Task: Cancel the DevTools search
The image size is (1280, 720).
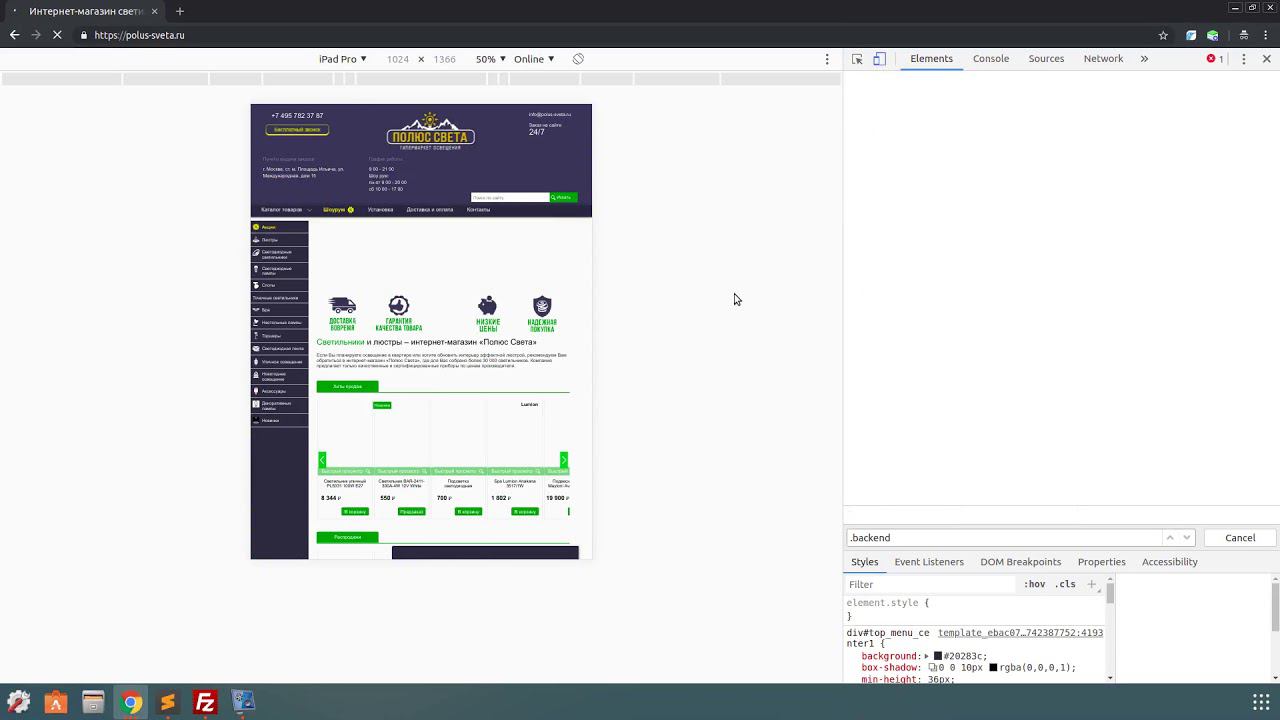Action: click(x=1240, y=538)
